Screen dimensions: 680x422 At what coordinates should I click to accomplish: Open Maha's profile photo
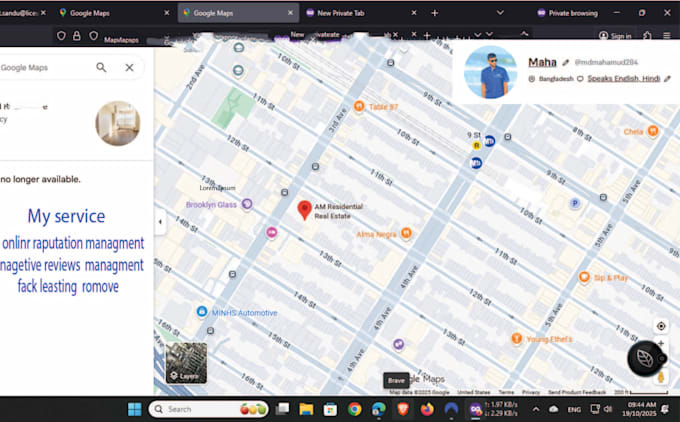coord(490,72)
